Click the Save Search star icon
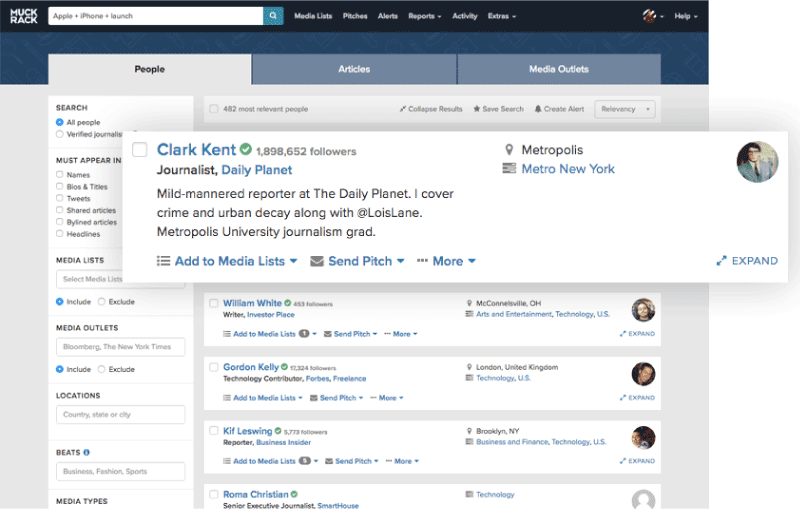Image resolution: width=800 pixels, height=530 pixels. click(x=477, y=109)
